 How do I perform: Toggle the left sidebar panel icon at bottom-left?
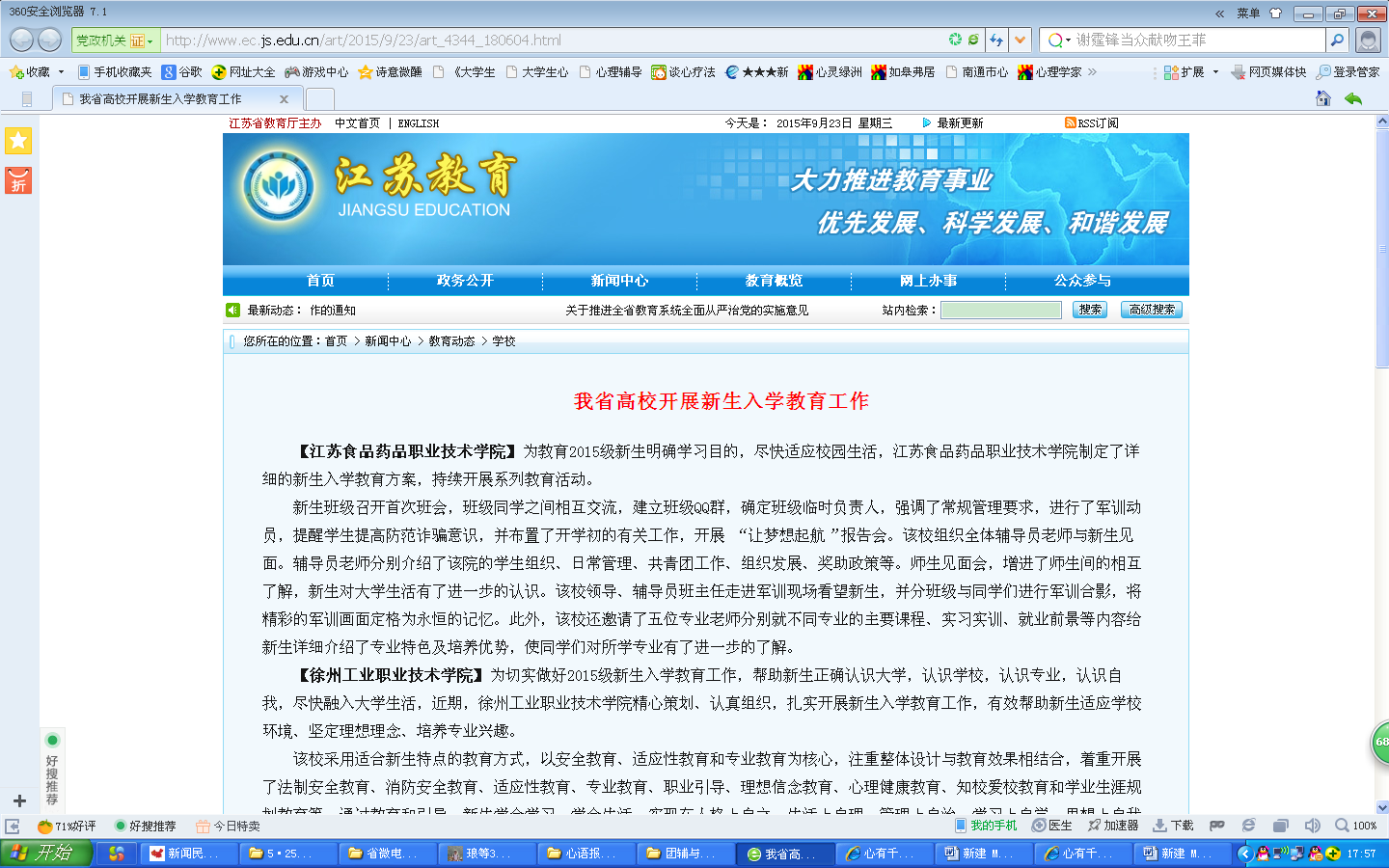click(x=13, y=827)
